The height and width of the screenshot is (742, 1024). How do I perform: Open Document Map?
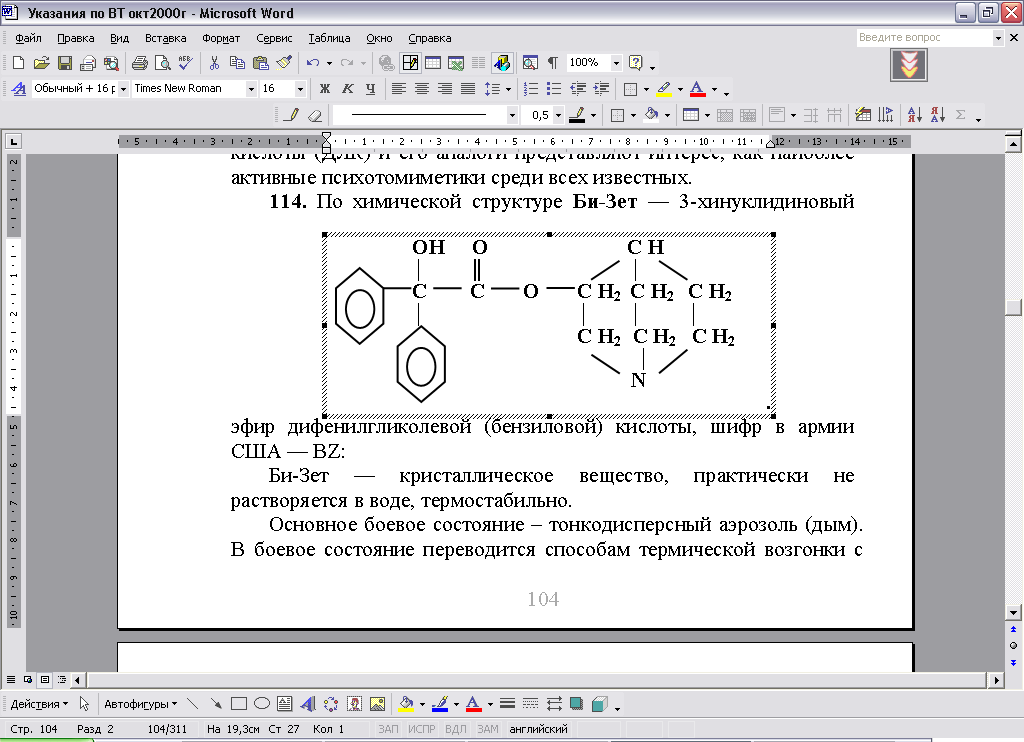coord(530,63)
